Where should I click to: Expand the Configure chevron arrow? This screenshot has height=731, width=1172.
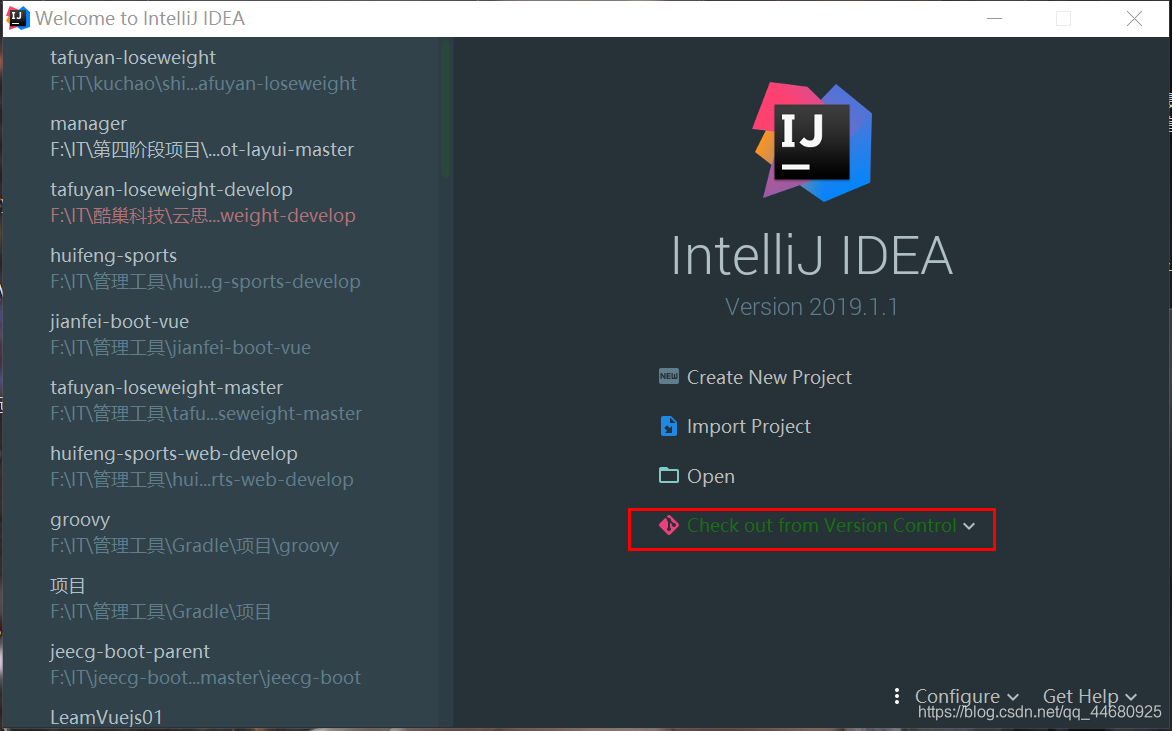click(1013, 697)
